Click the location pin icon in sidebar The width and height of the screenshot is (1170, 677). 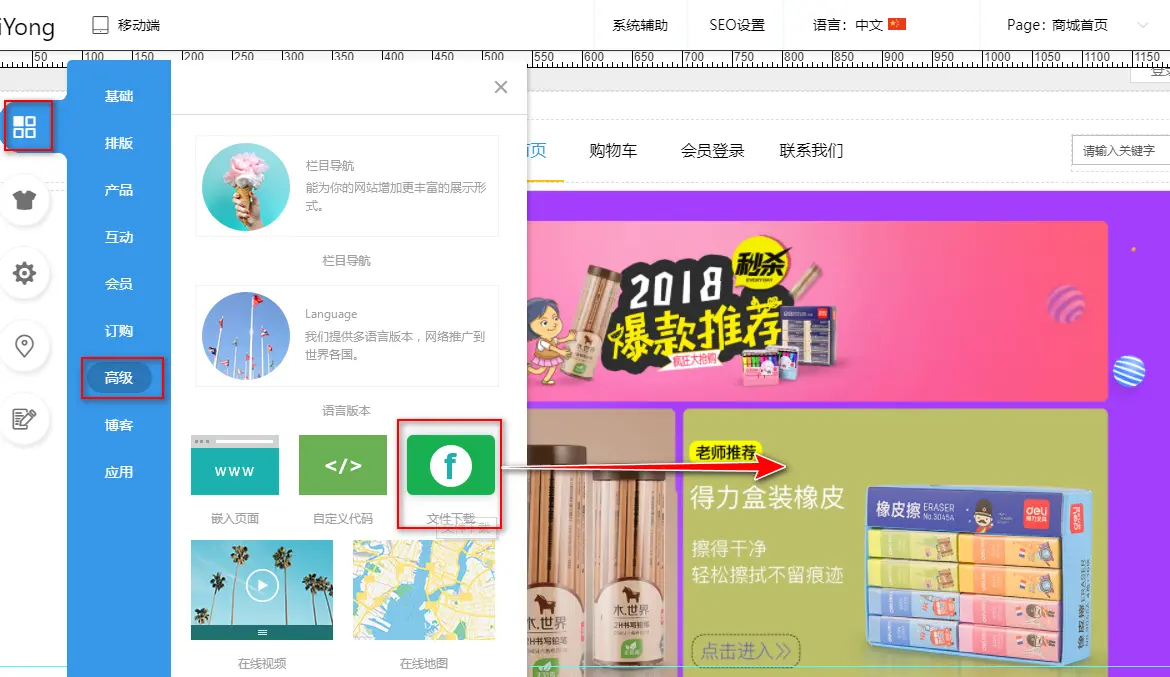coord(25,346)
